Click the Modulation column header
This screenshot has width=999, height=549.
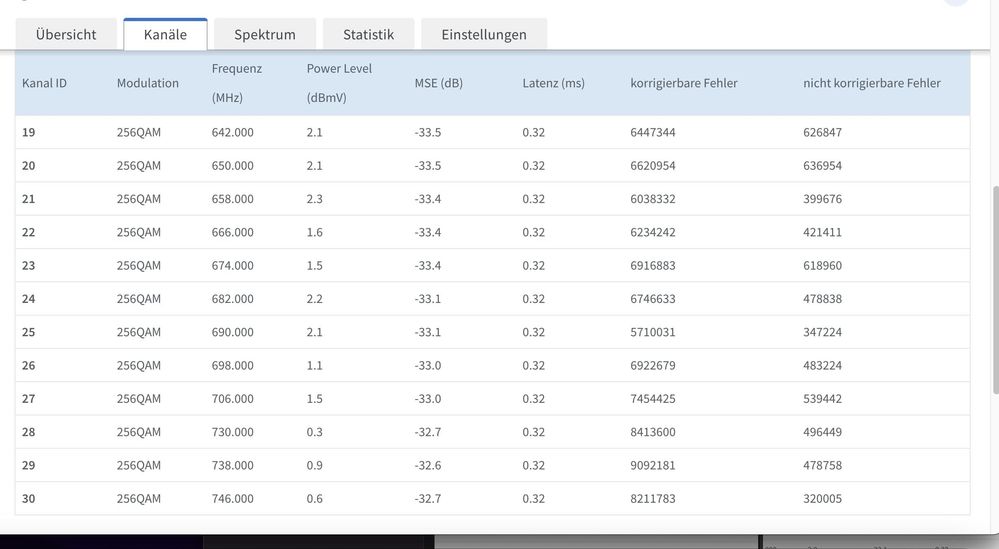[x=147, y=83]
